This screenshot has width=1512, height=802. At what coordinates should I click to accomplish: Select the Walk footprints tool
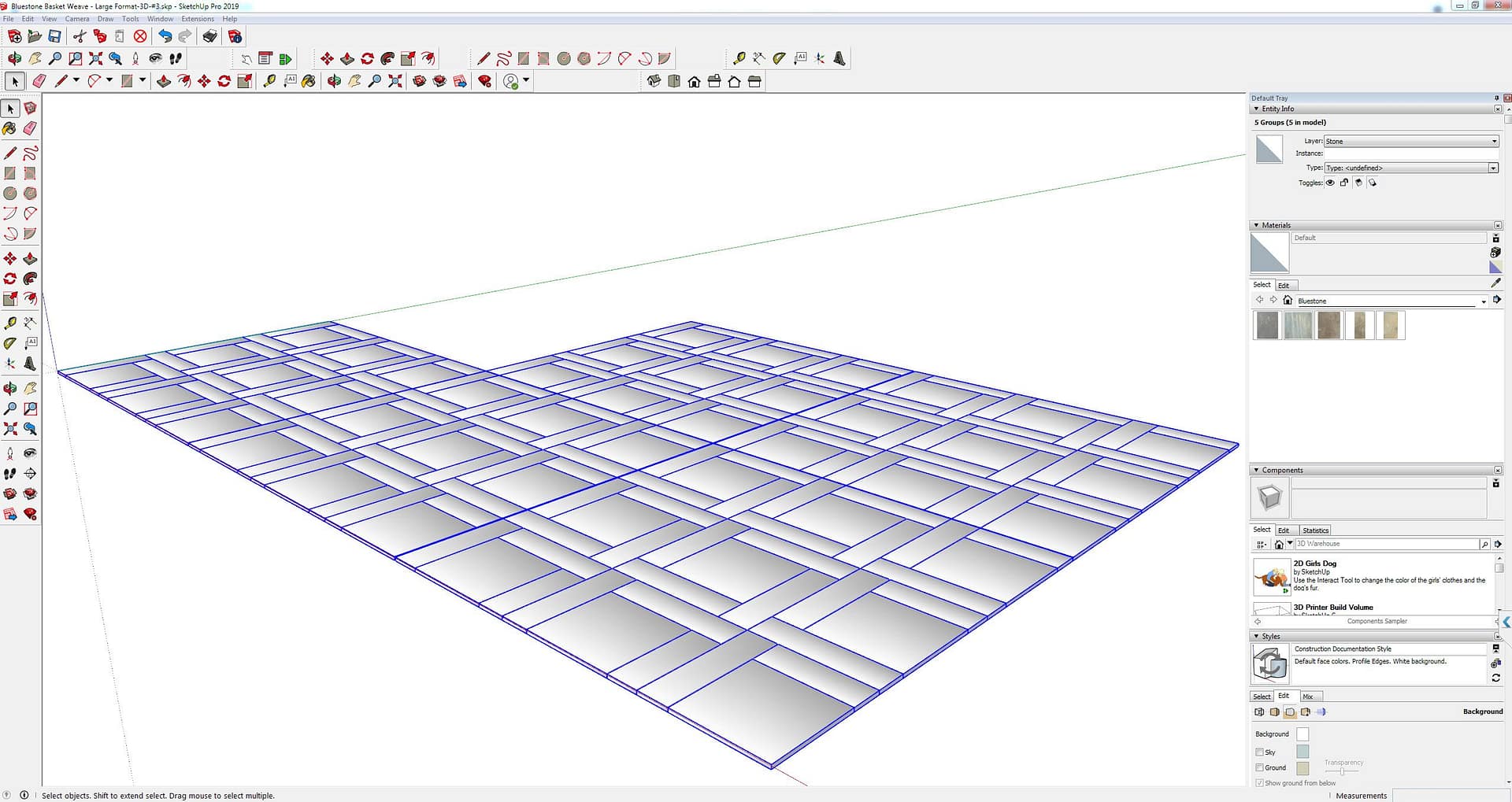176,58
